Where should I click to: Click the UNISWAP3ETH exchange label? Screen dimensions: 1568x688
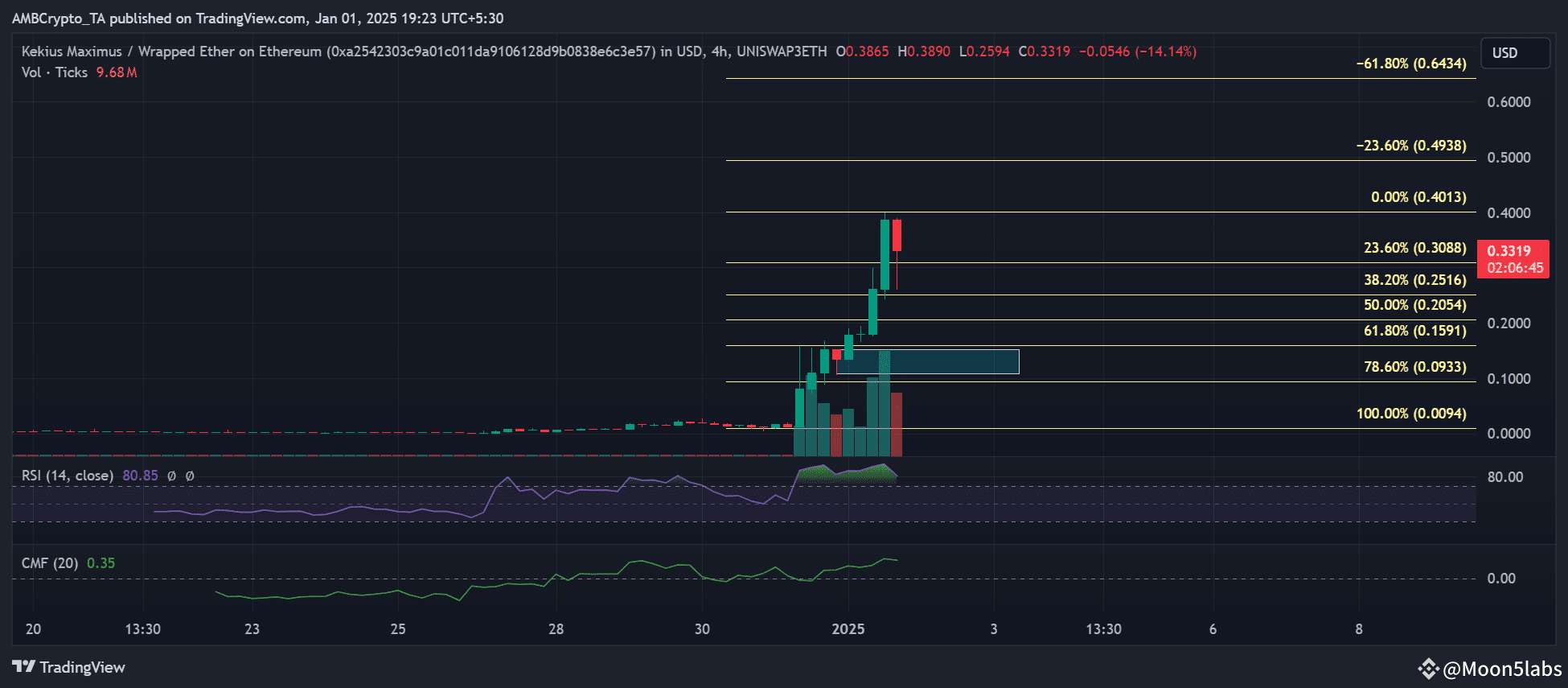point(782,51)
